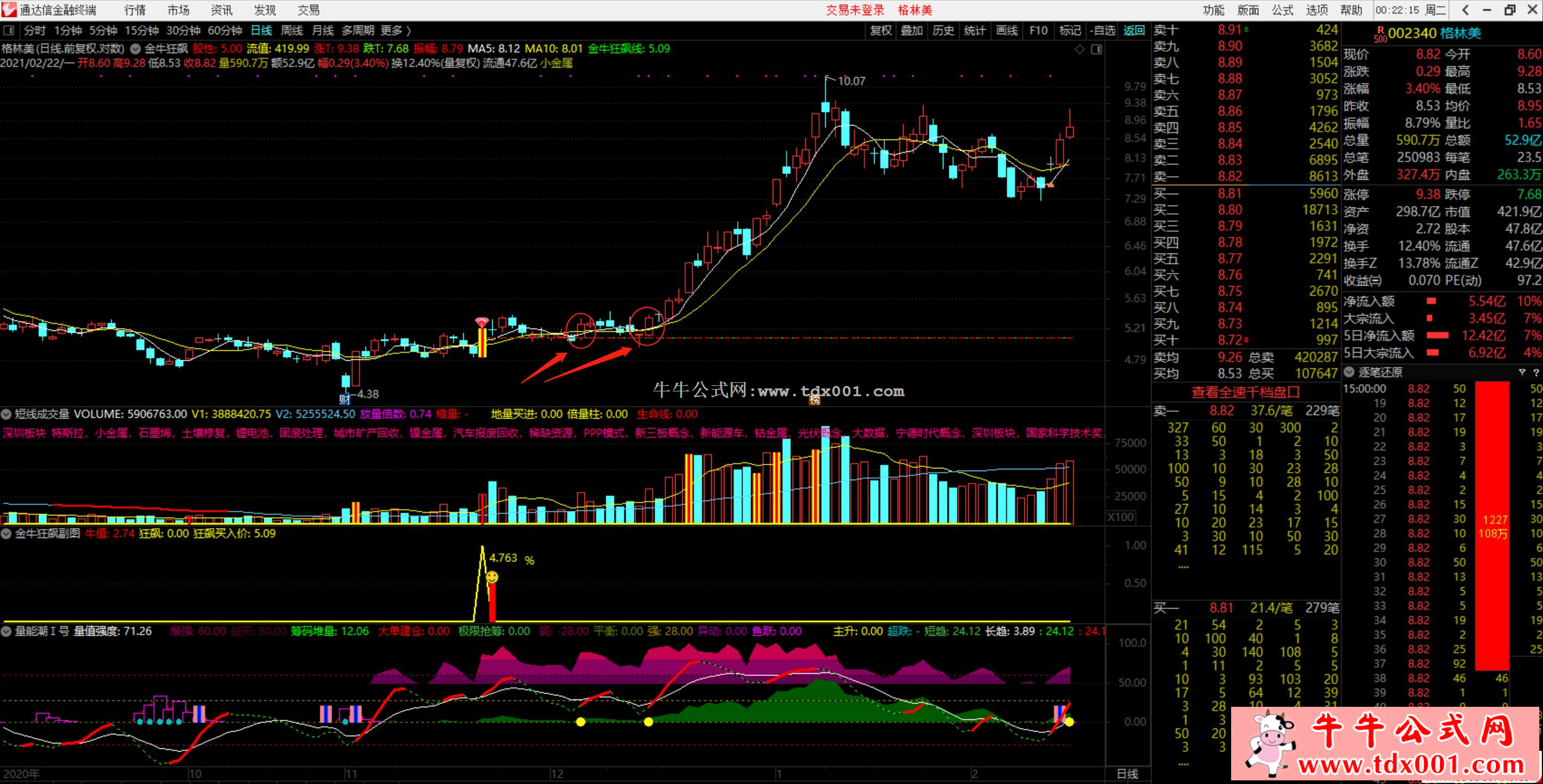Open the 功能 menu
This screenshot has height=784, width=1543.
pos(1214,10)
